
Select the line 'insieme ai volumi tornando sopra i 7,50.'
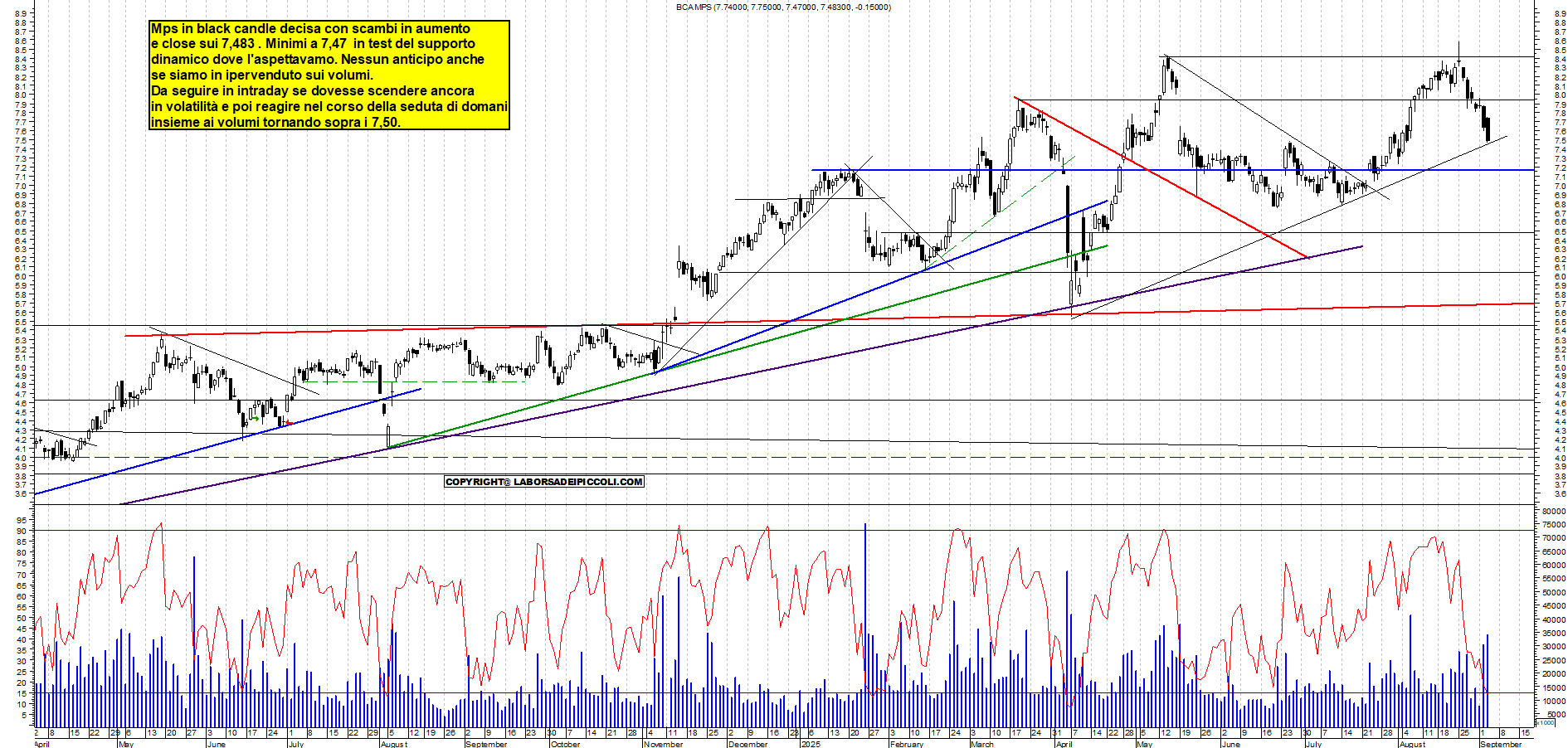coord(275,123)
